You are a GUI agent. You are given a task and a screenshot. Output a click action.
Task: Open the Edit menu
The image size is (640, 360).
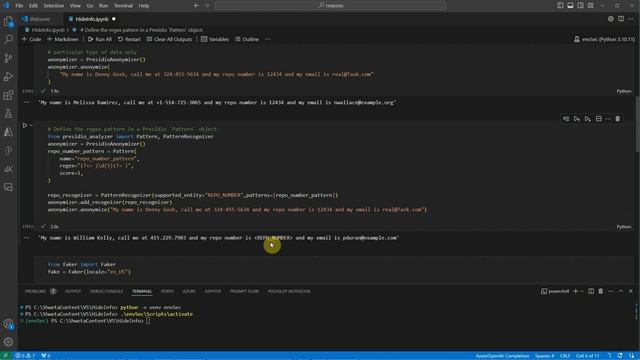click(33, 6)
